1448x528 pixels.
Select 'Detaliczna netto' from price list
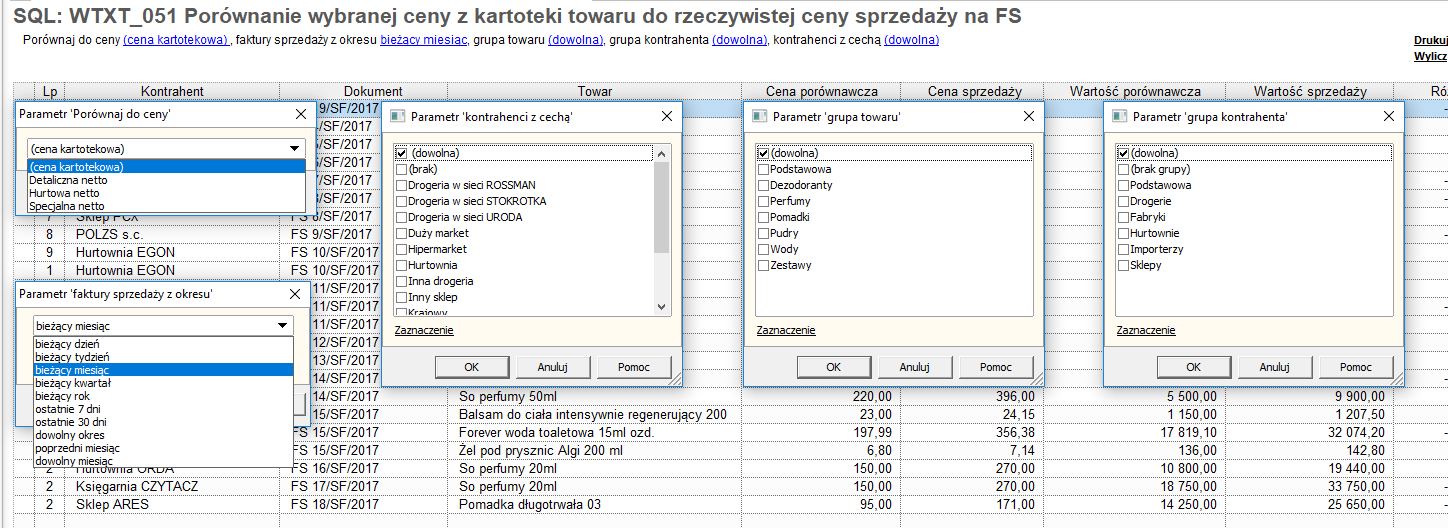click(167, 180)
